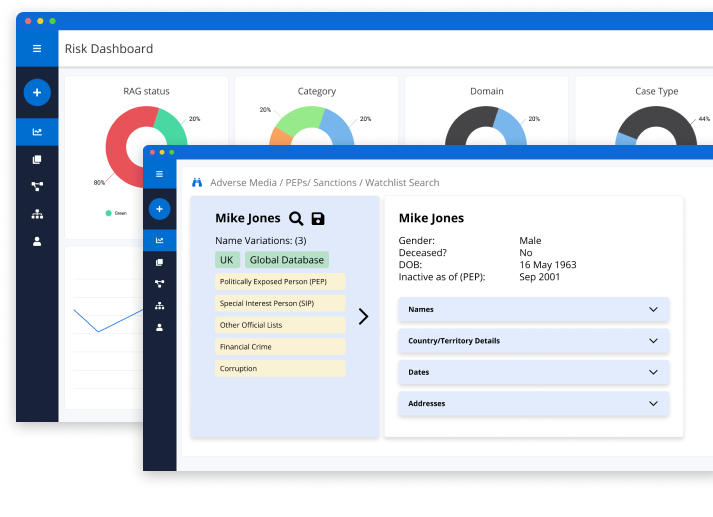Expand Country/Territory Details section

pyautogui.click(x=533, y=341)
